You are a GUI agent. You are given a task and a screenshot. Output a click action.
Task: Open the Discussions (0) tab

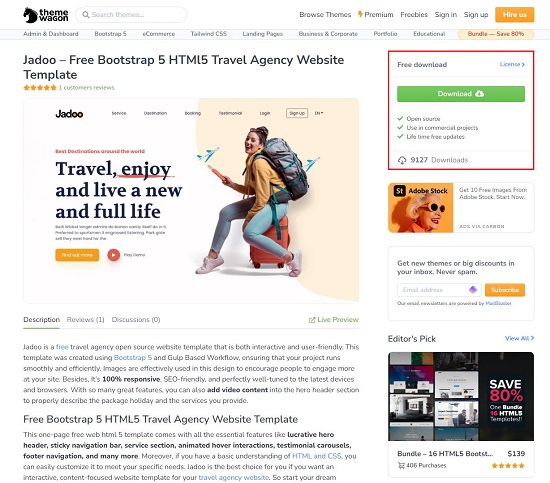pos(136,320)
